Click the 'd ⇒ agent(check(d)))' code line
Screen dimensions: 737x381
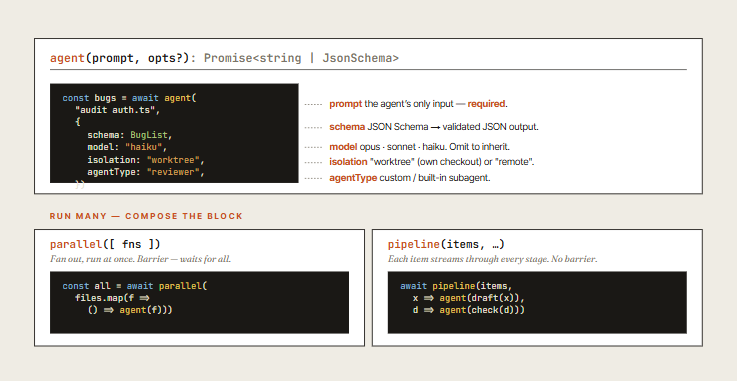tap(469, 310)
